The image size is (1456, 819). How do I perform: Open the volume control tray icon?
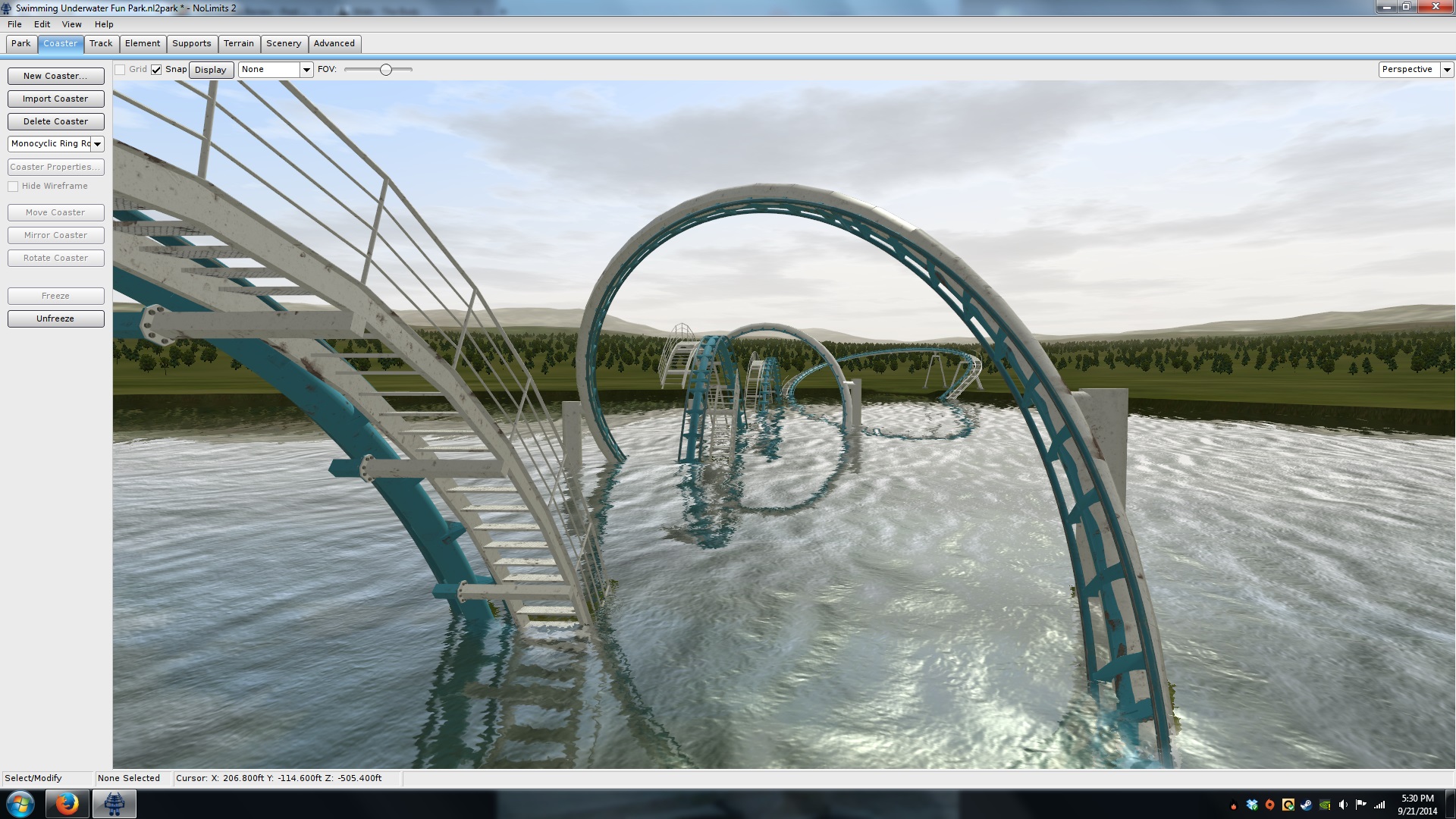click(1343, 805)
